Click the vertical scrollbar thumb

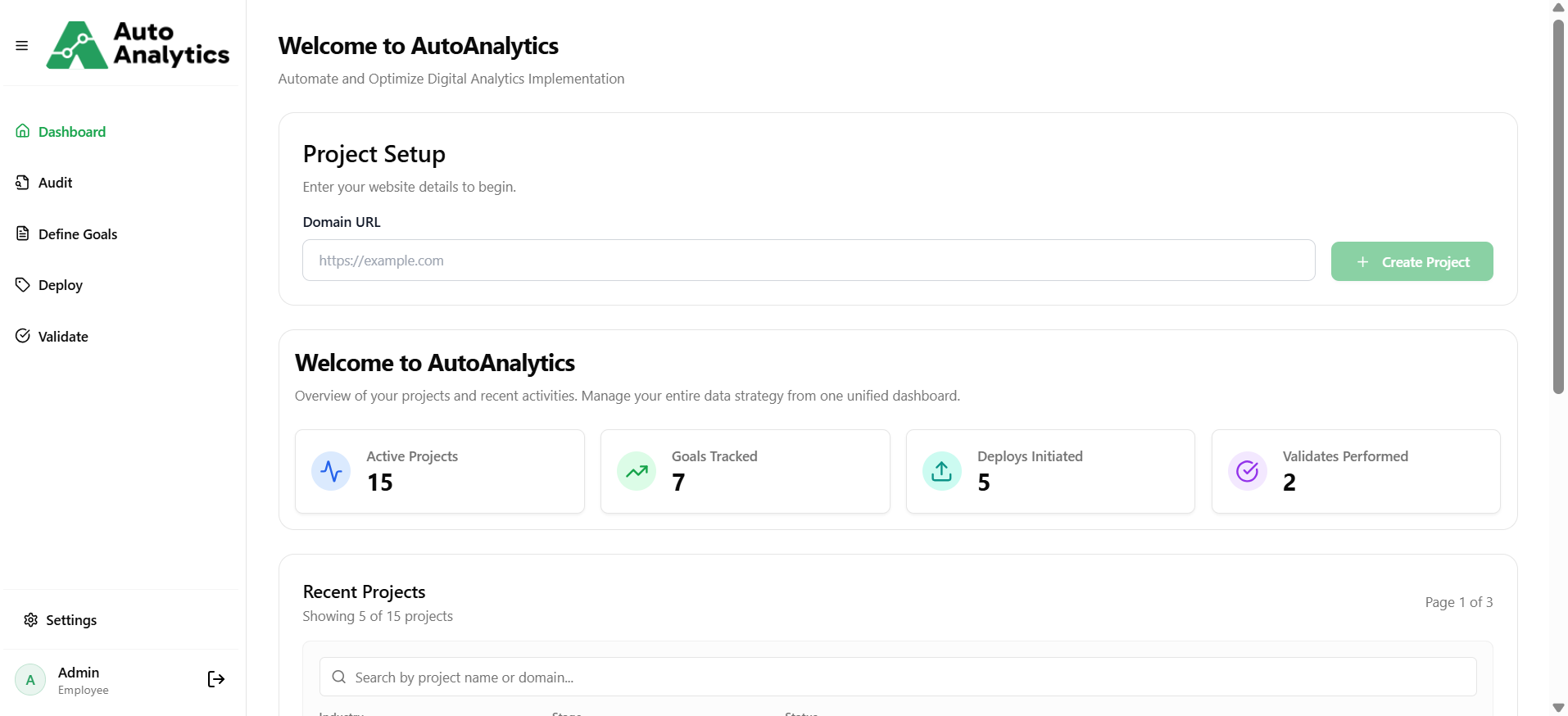click(x=1558, y=205)
